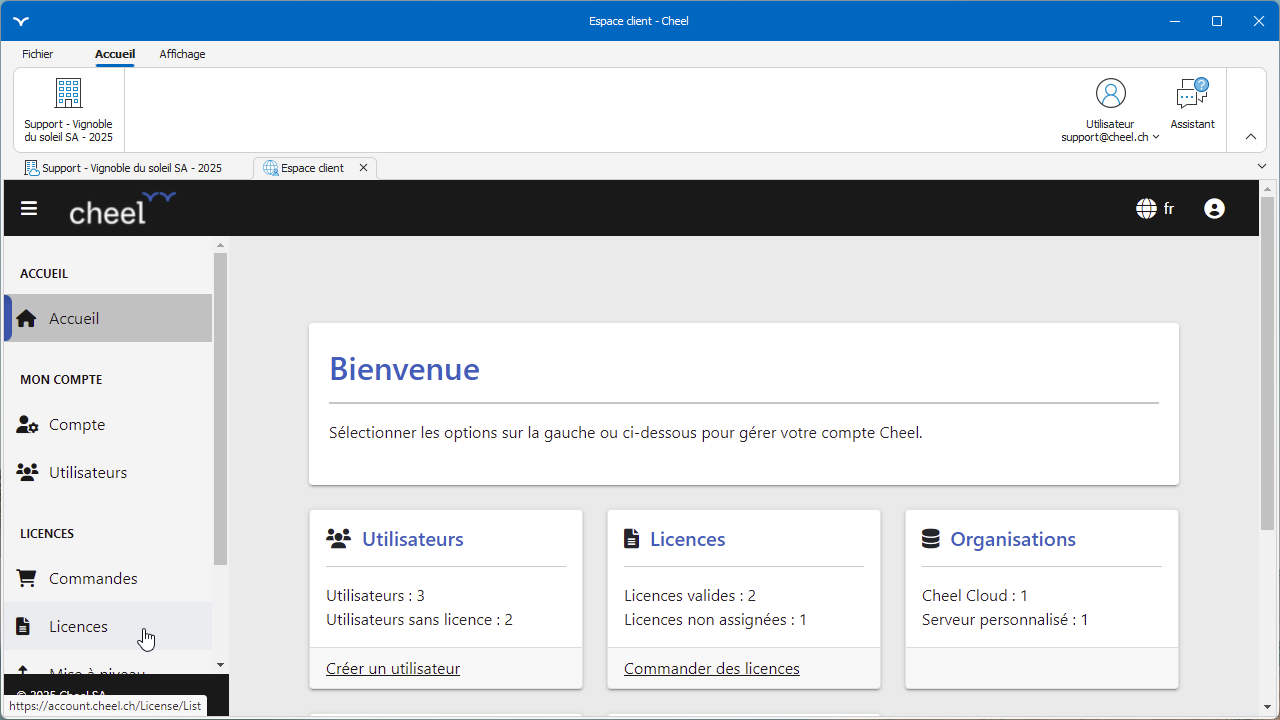Click the 'Utilisateurs : 3' text
1280x720 pixels.
coord(376,596)
